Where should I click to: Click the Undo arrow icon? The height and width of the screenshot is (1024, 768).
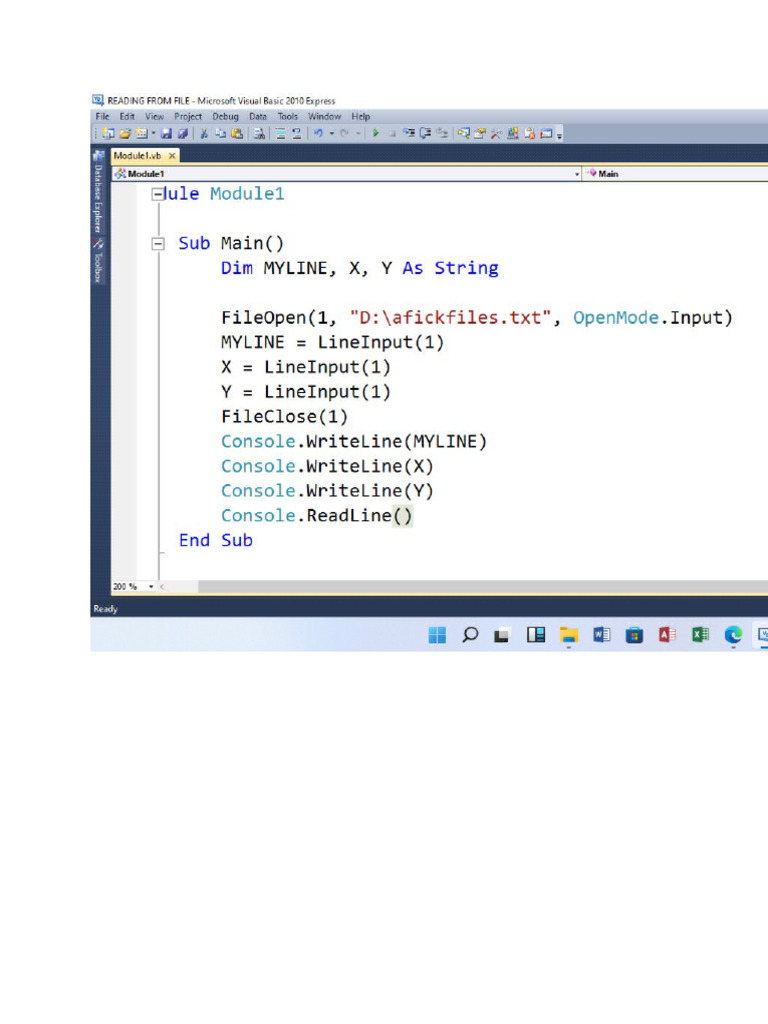point(317,133)
